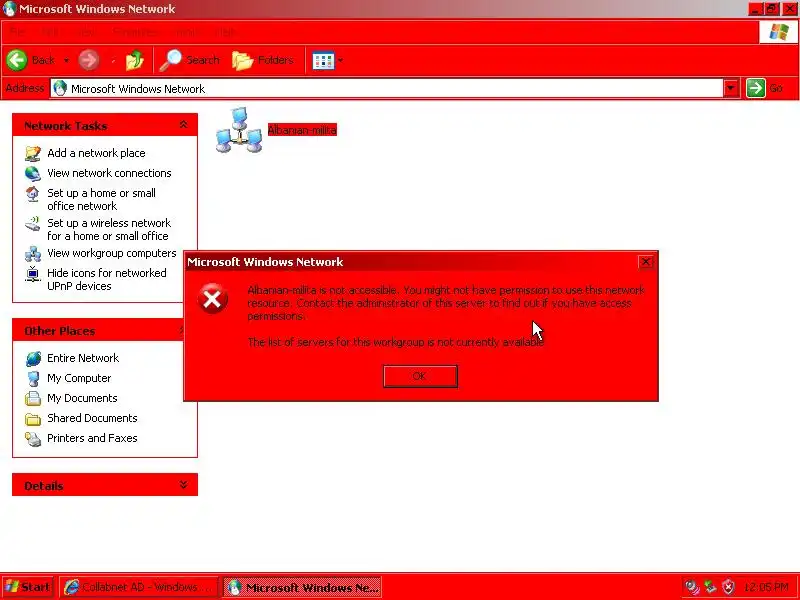Image resolution: width=800 pixels, height=600 pixels.
Task: Close the Microsoft Windows Network error dialog
Action: 645,262
